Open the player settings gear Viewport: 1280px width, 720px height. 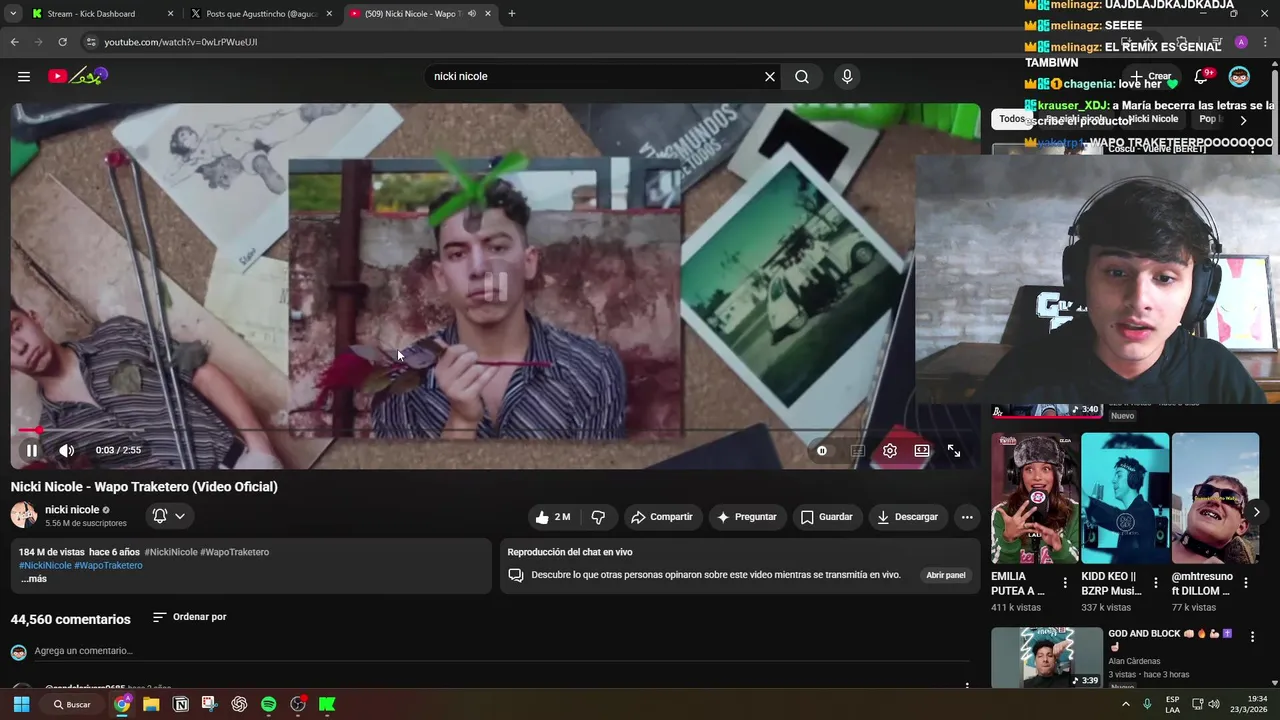[x=890, y=451]
